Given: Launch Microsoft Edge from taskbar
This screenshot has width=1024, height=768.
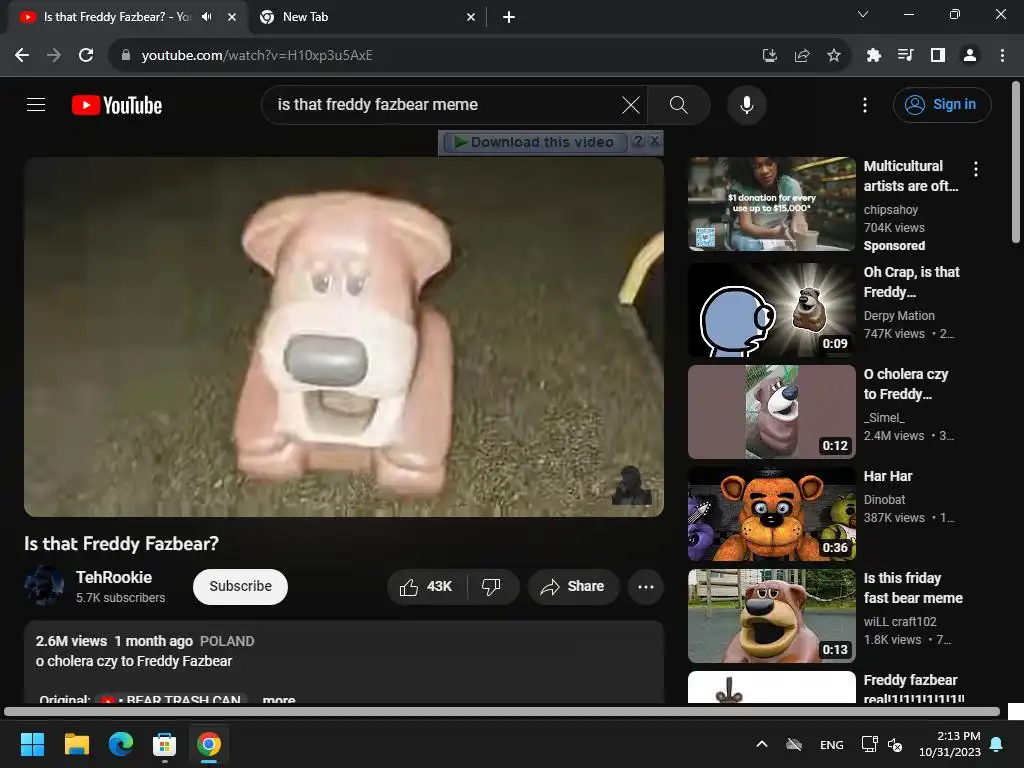Looking at the screenshot, I should 121,744.
